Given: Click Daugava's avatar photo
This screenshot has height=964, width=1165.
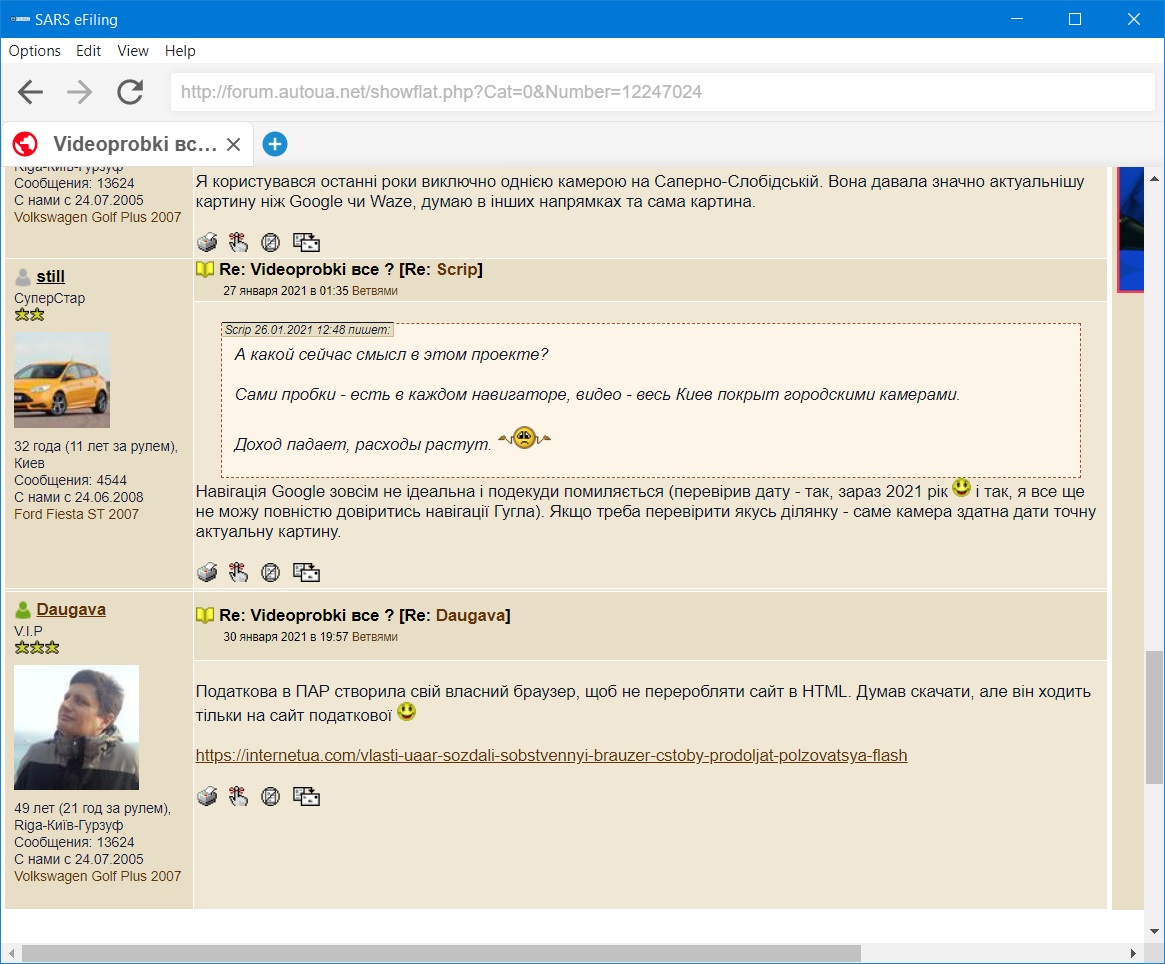Looking at the screenshot, I should coord(76,727).
